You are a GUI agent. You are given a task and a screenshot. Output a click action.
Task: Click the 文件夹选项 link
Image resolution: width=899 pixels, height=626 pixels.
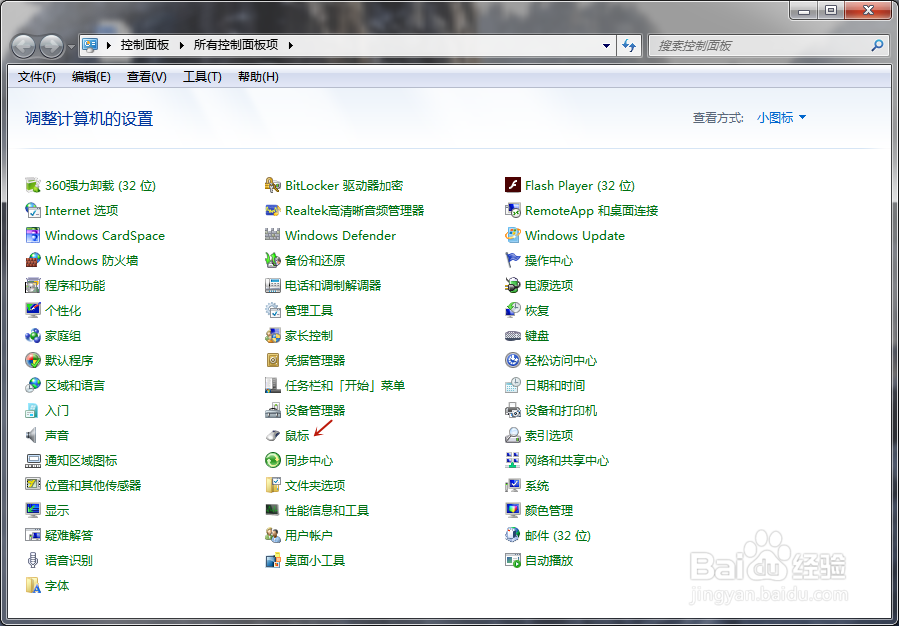click(x=315, y=486)
